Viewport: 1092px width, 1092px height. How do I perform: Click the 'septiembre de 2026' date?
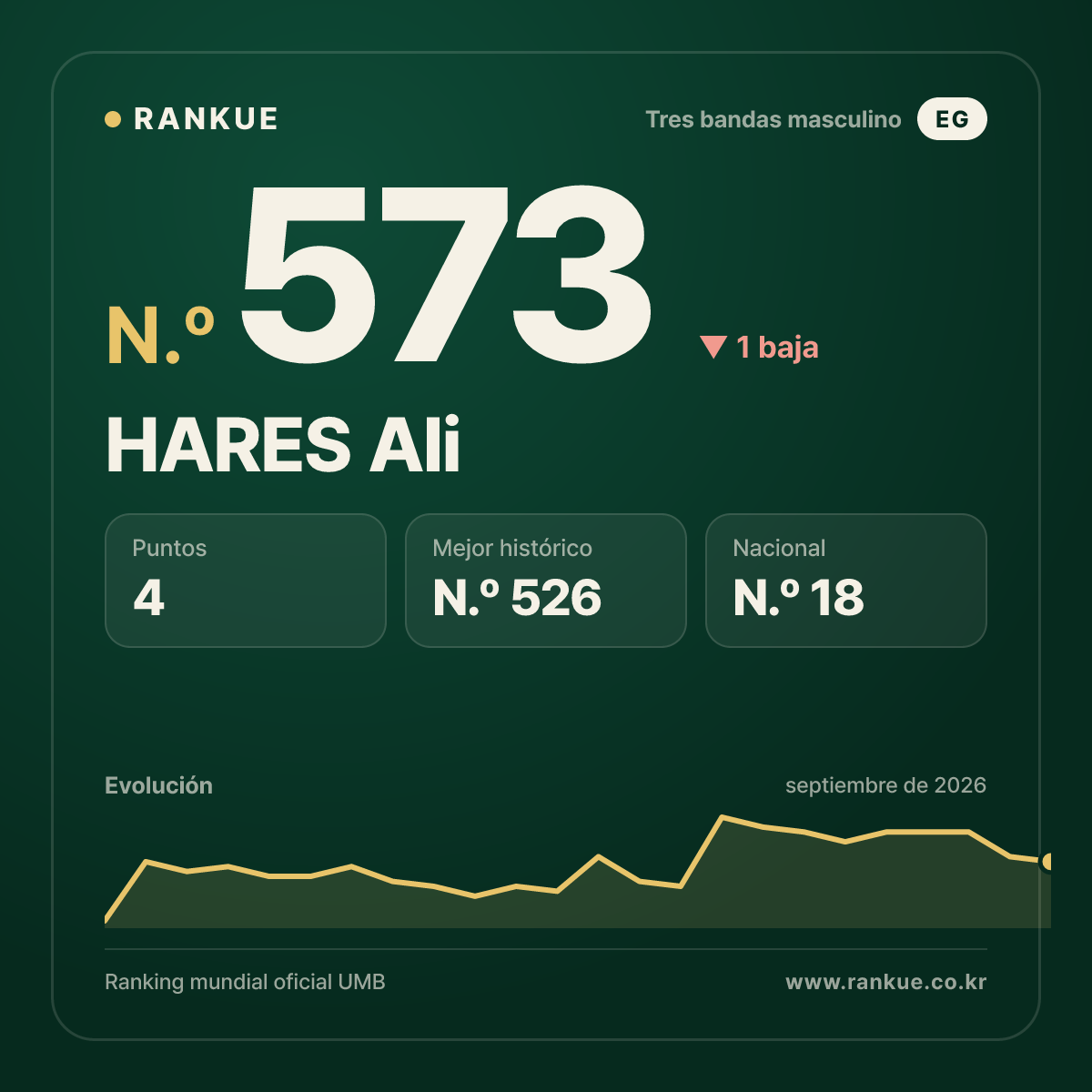[885, 785]
